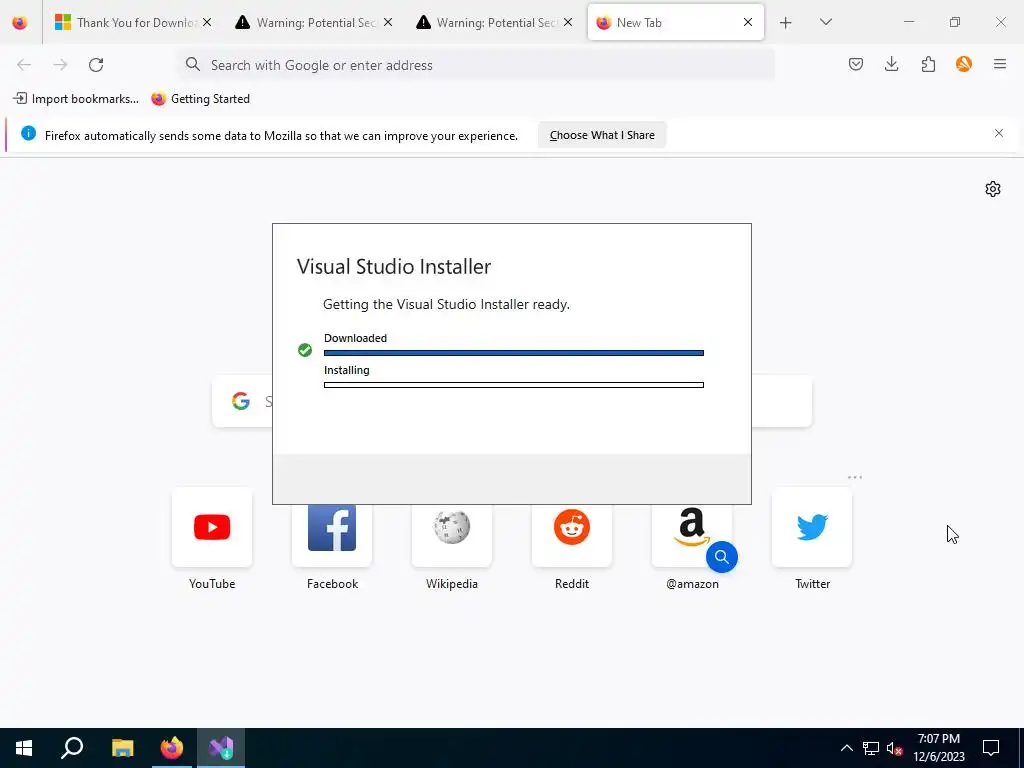Click the Installing progress bar
Image resolution: width=1024 pixels, height=768 pixels.
(514, 385)
